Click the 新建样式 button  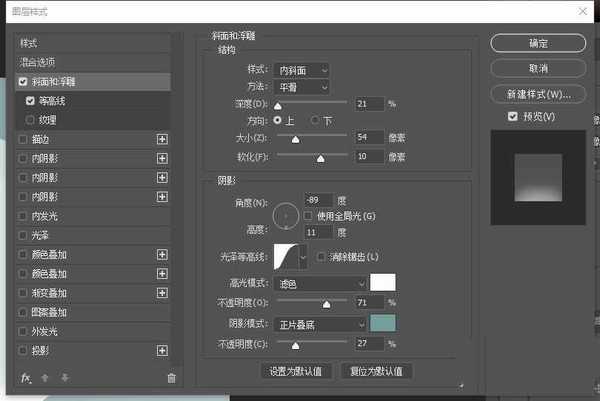click(x=537, y=95)
